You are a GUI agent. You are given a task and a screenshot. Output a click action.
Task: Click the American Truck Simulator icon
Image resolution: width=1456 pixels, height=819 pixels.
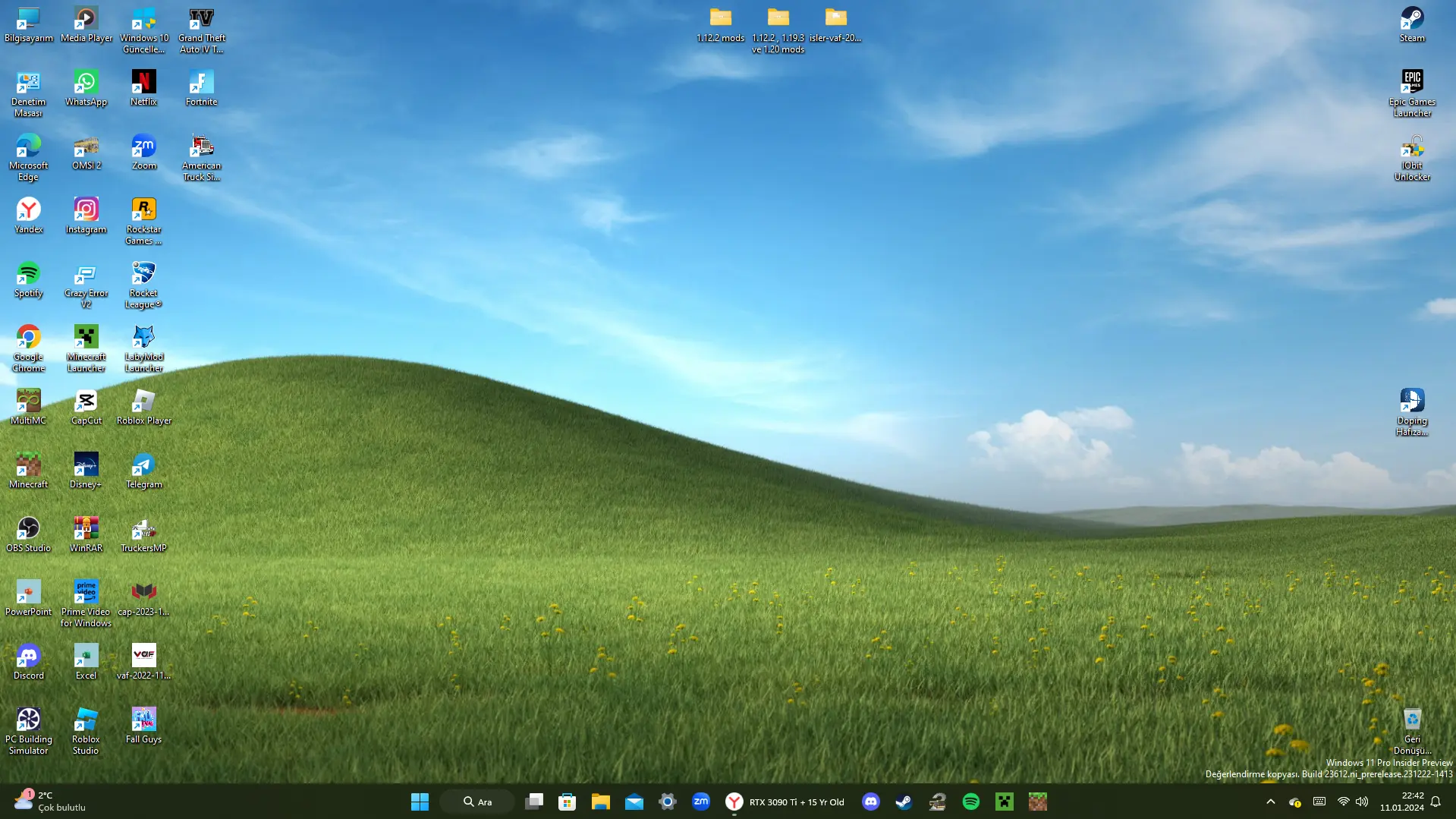click(x=202, y=158)
